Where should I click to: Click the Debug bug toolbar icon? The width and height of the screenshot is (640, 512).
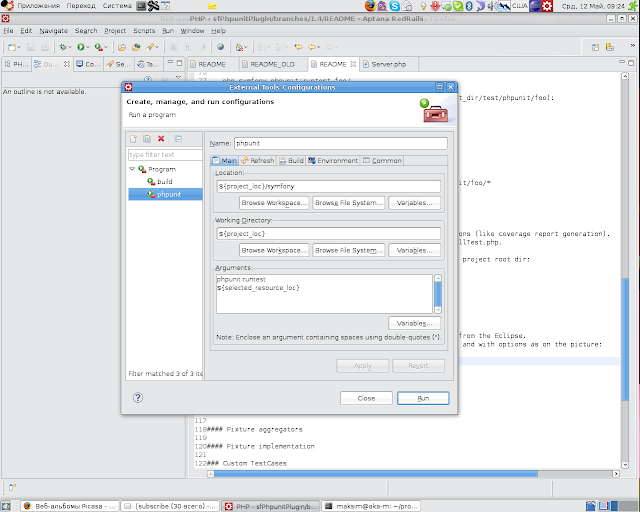point(62,47)
